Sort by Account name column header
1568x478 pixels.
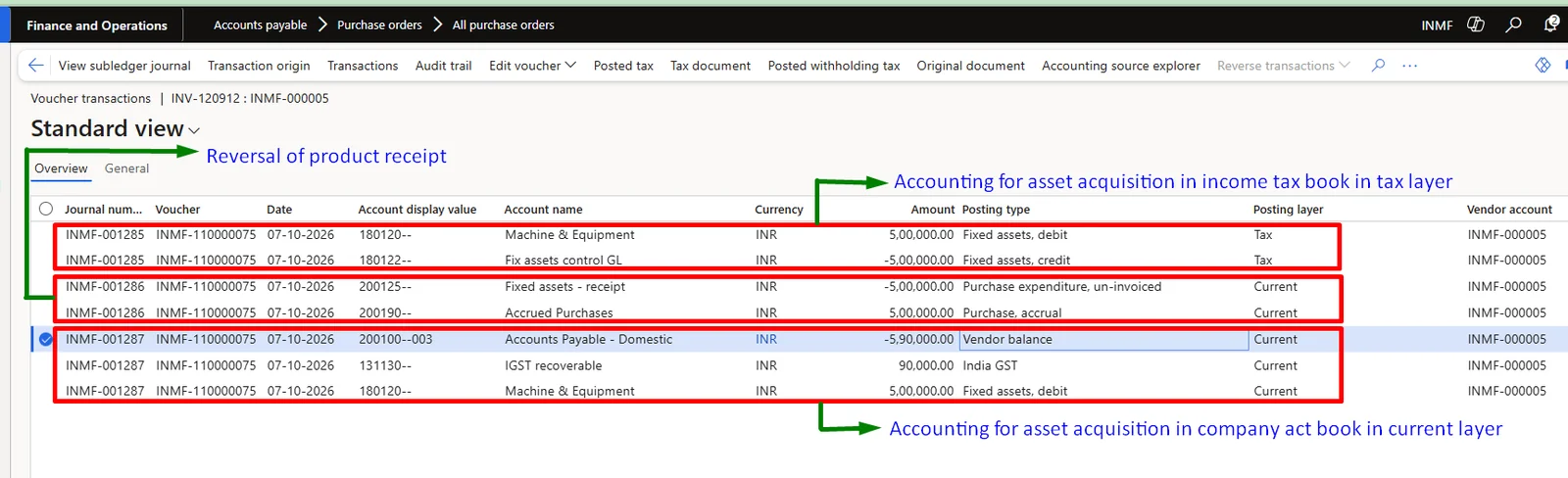point(543,209)
